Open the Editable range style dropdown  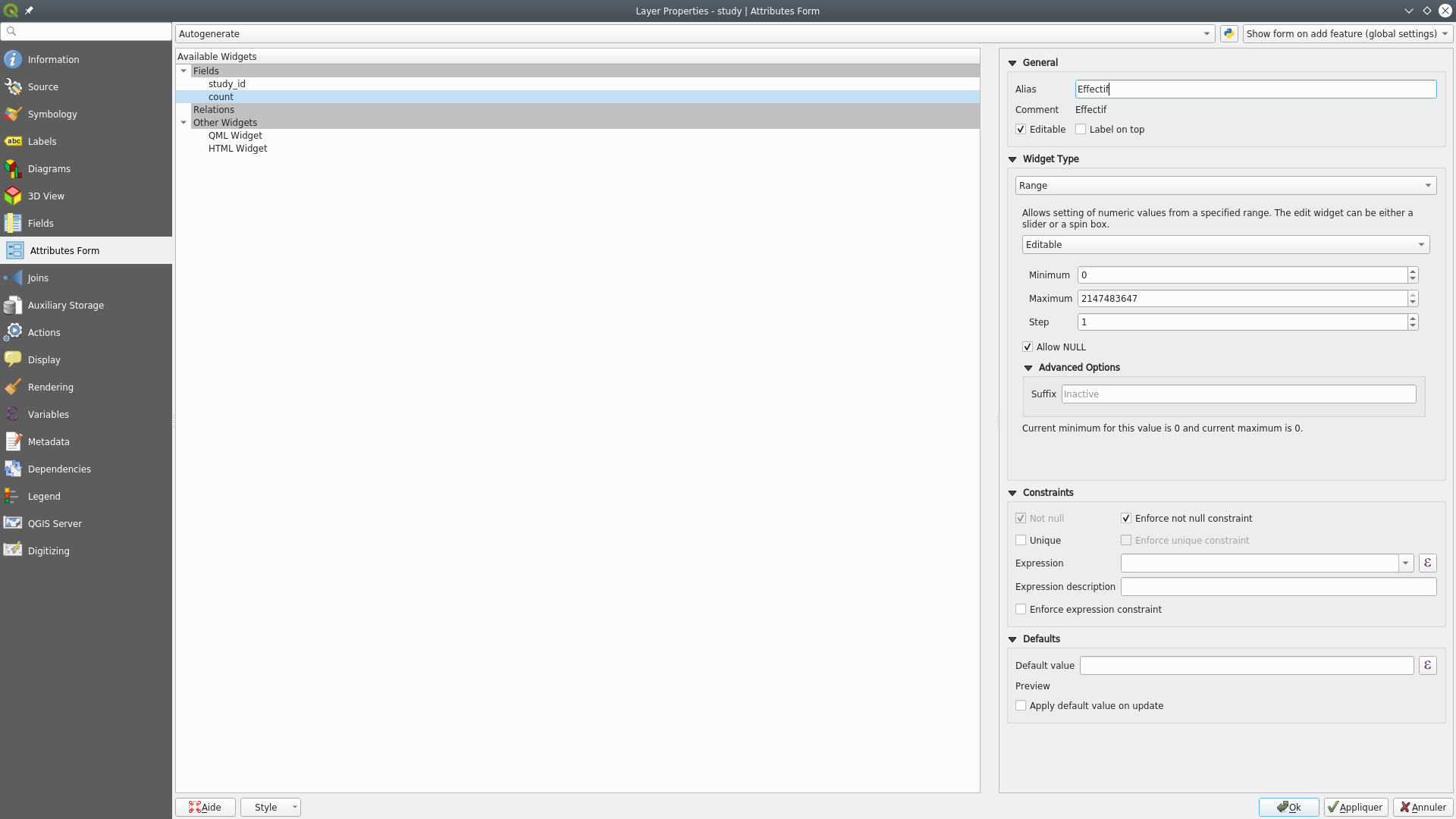1225,244
